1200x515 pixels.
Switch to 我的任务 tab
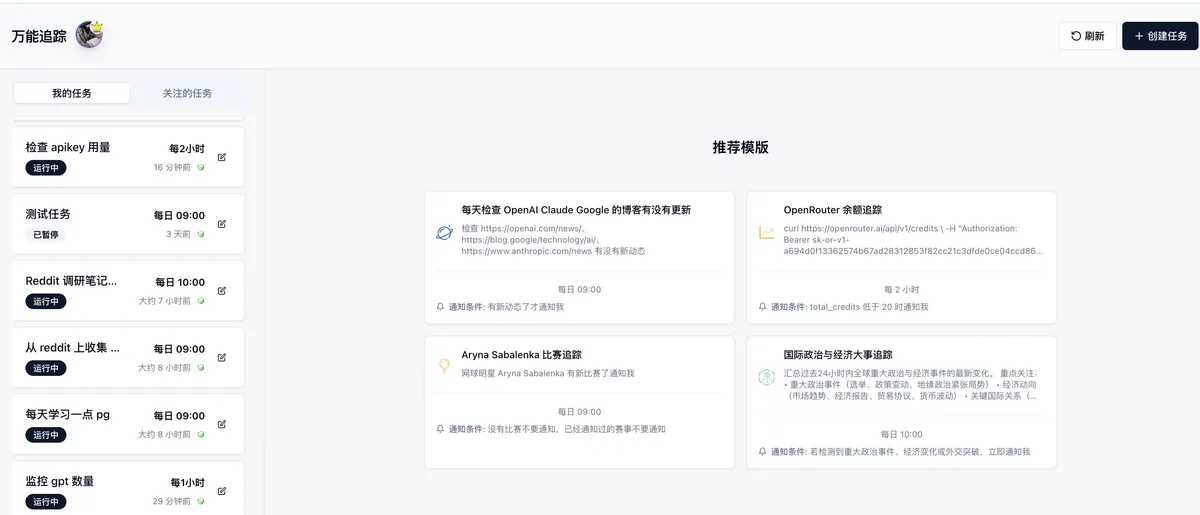click(x=72, y=93)
